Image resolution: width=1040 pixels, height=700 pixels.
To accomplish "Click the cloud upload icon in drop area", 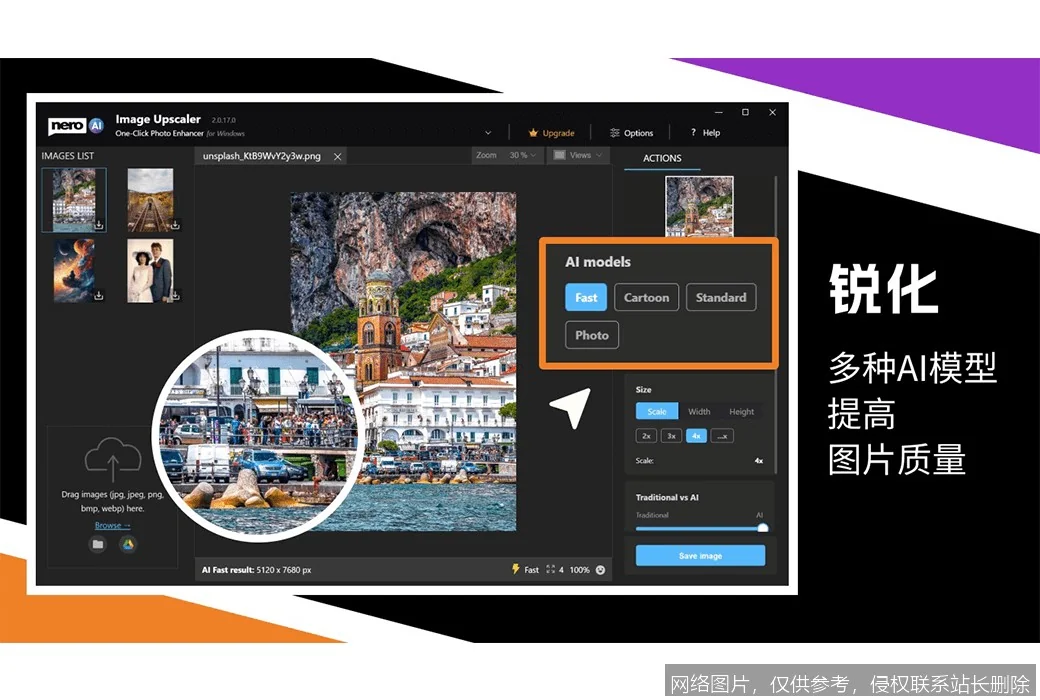I will click(x=113, y=458).
